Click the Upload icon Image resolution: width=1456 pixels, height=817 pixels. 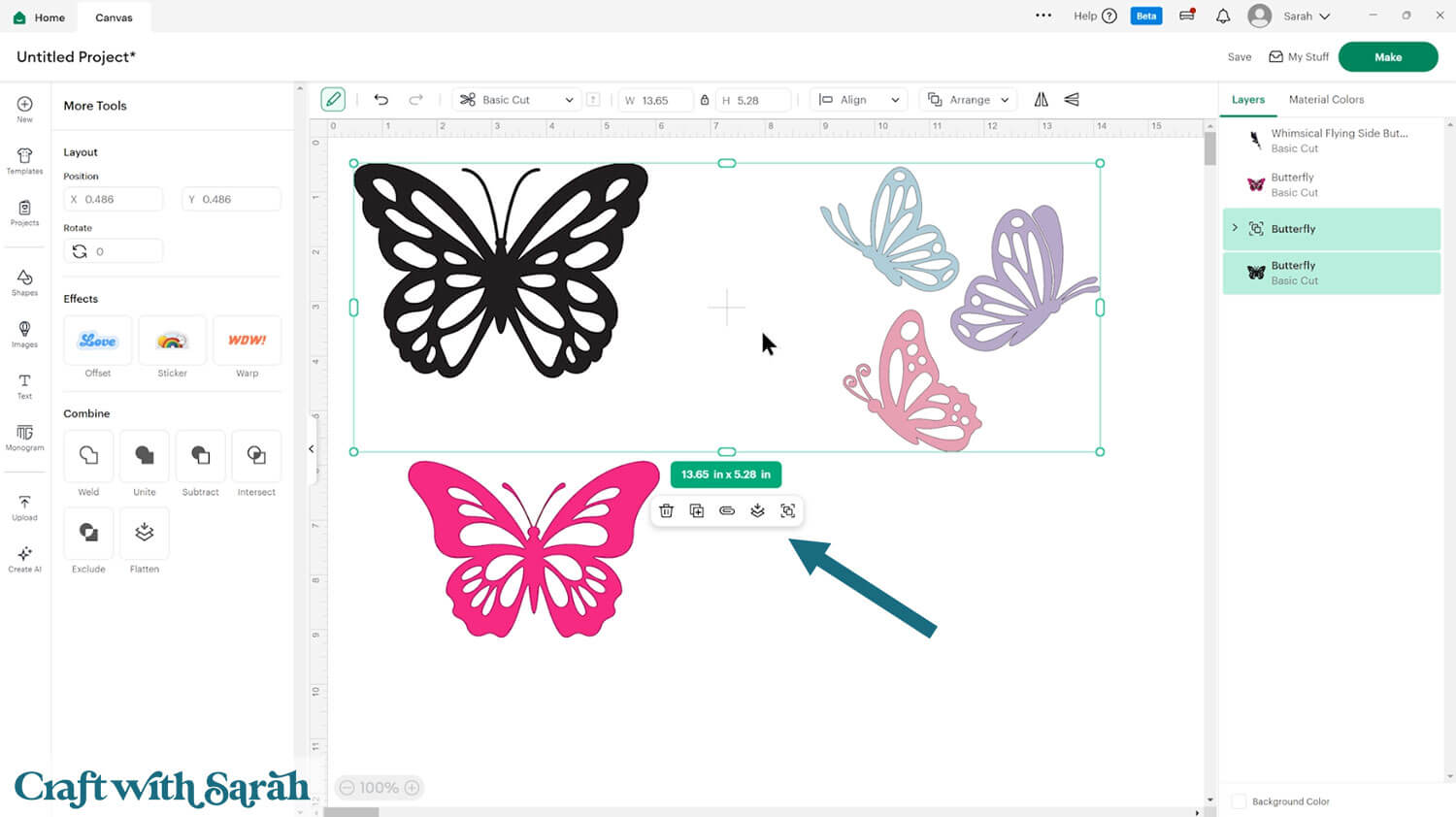[x=24, y=507]
